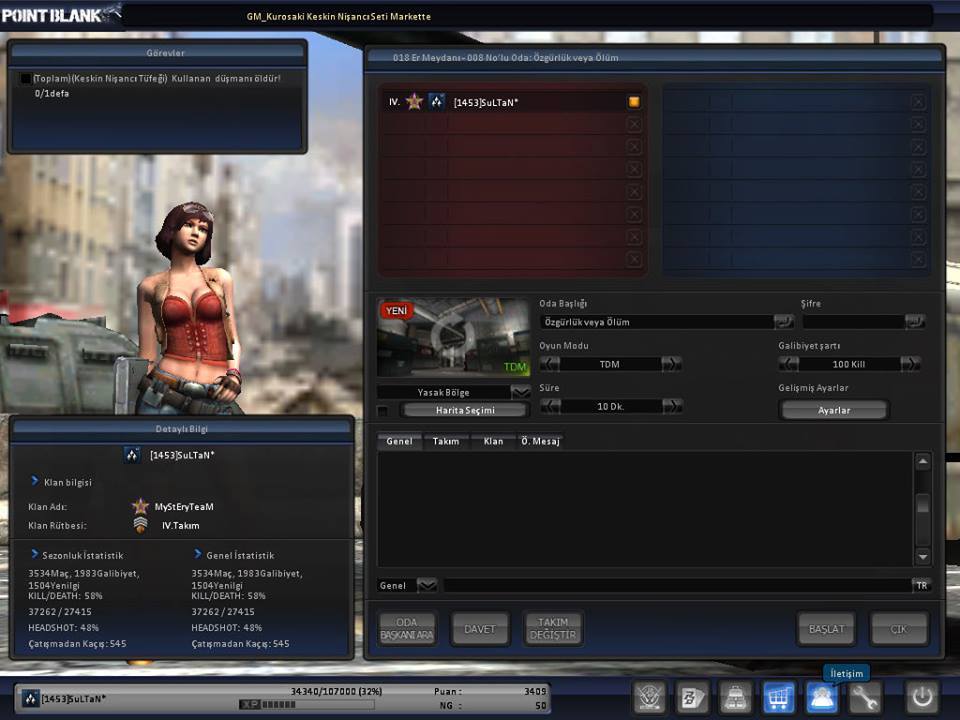Click the chevron rank icon beside IV.Takım

pos(140,525)
